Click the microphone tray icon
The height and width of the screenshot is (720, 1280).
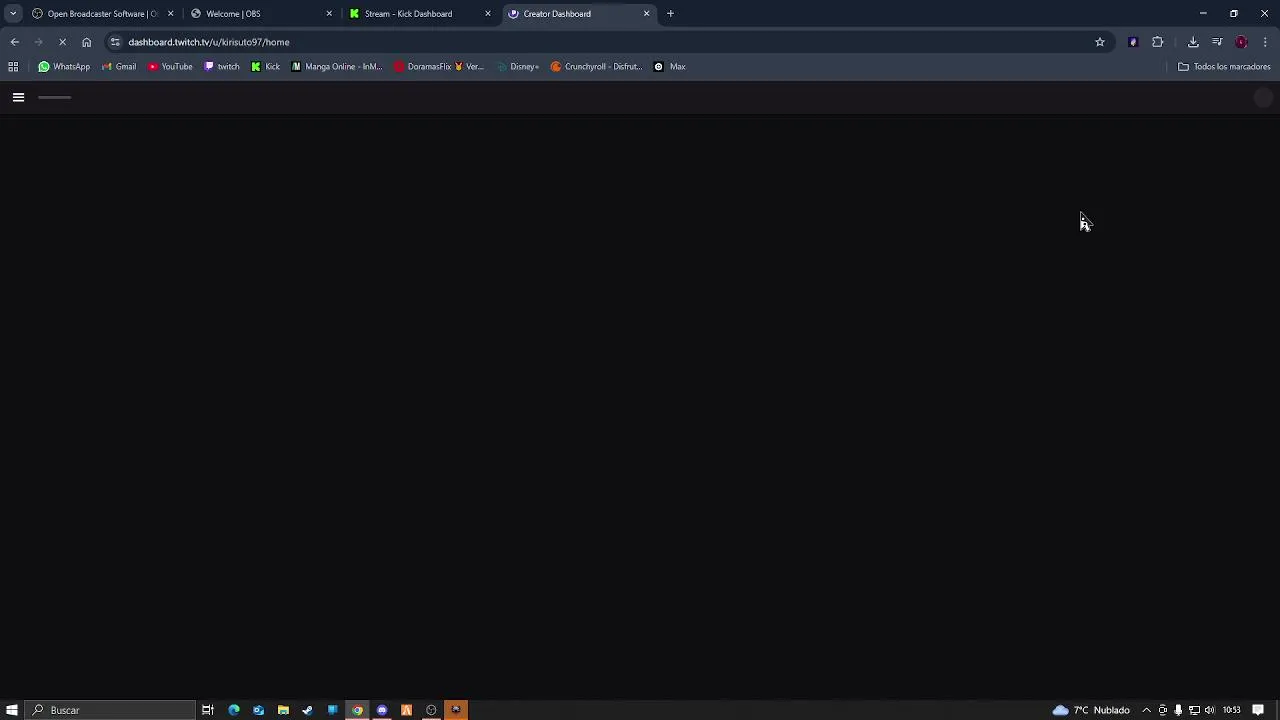coord(1178,710)
